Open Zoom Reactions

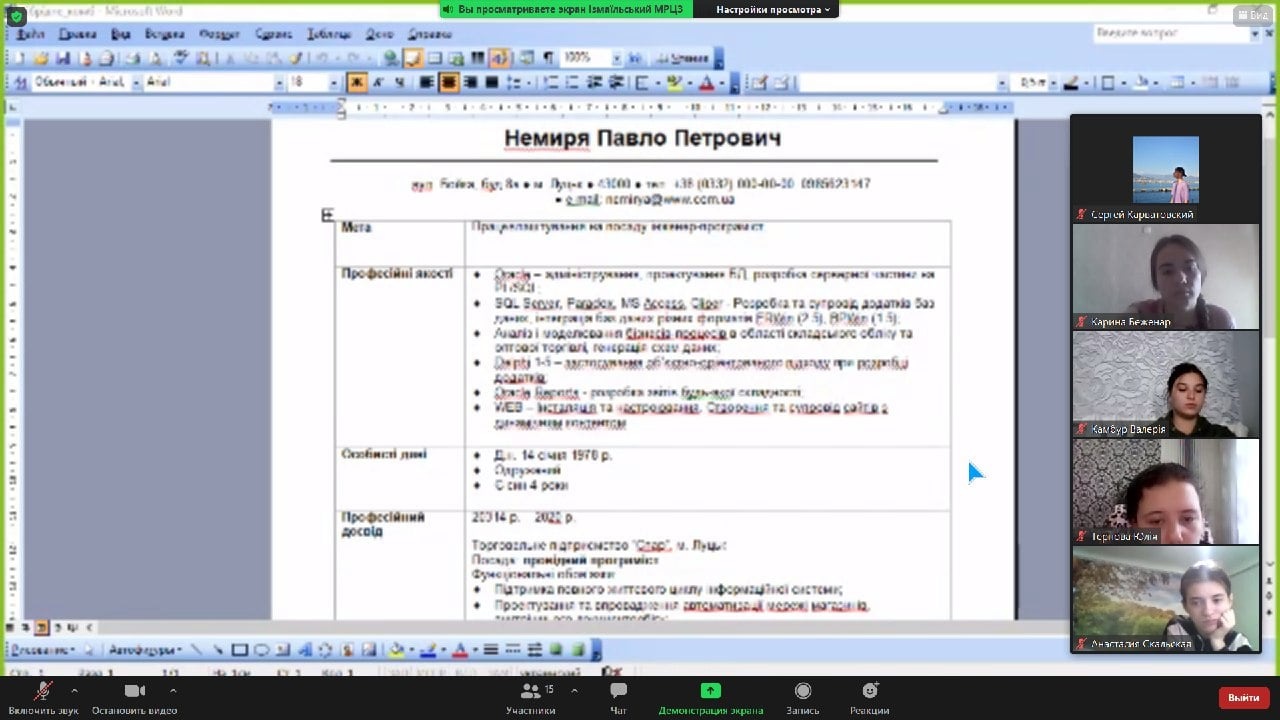point(869,697)
